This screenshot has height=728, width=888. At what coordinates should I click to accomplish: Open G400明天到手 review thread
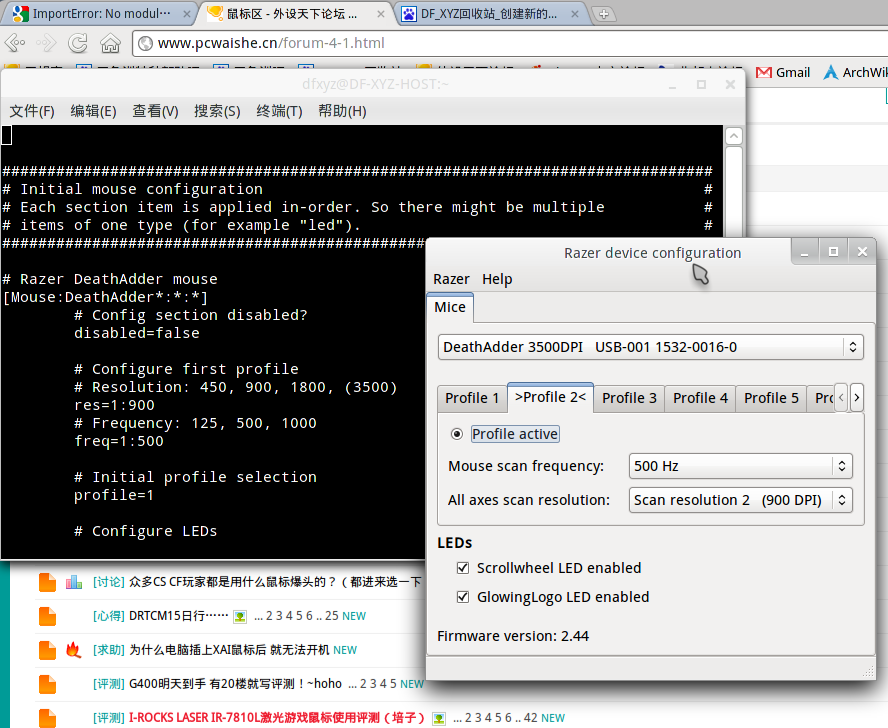[x=235, y=684]
